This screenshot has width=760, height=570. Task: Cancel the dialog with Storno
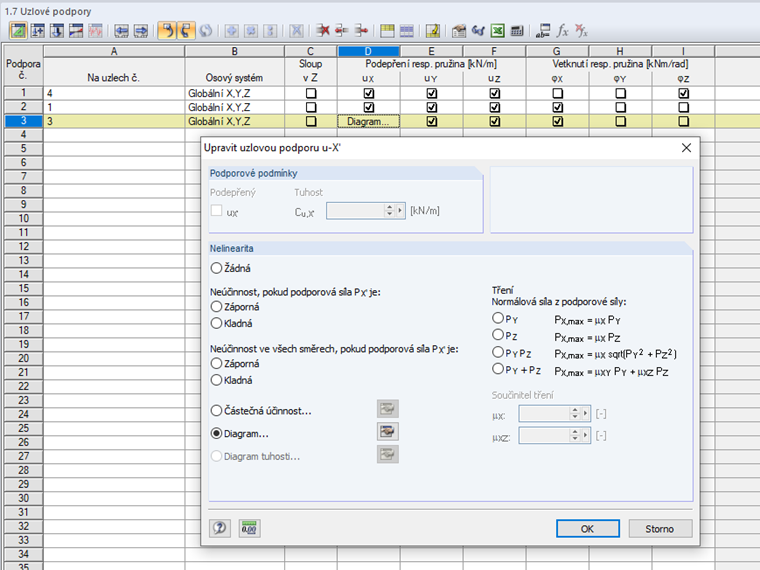660,529
